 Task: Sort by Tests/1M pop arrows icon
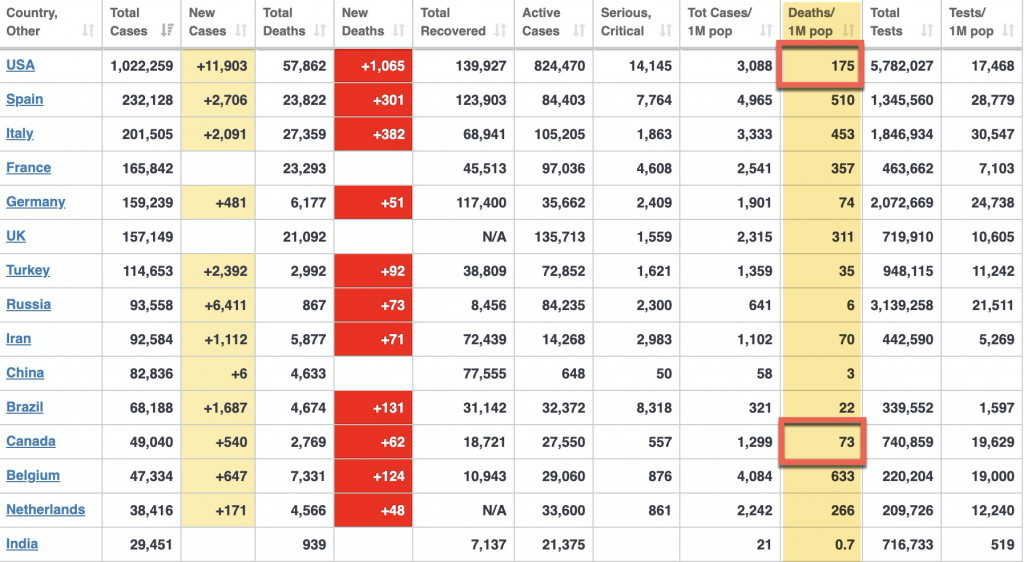1008,31
